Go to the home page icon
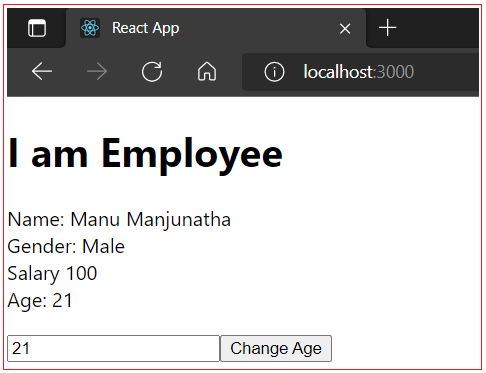Screen dimensions: 486x373 coord(207,71)
